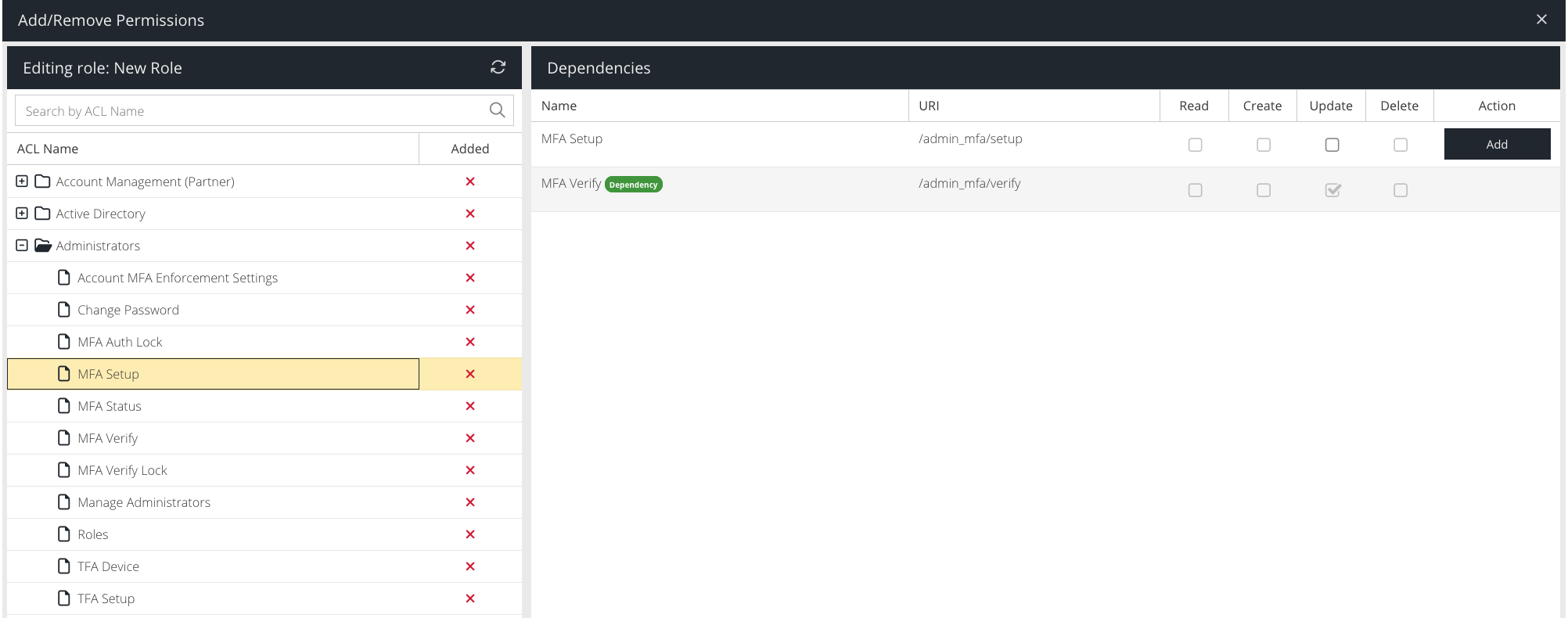Click the Account Management (Partner) folder icon
1568x618 pixels.
pyautogui.click(x=43, y=181)
